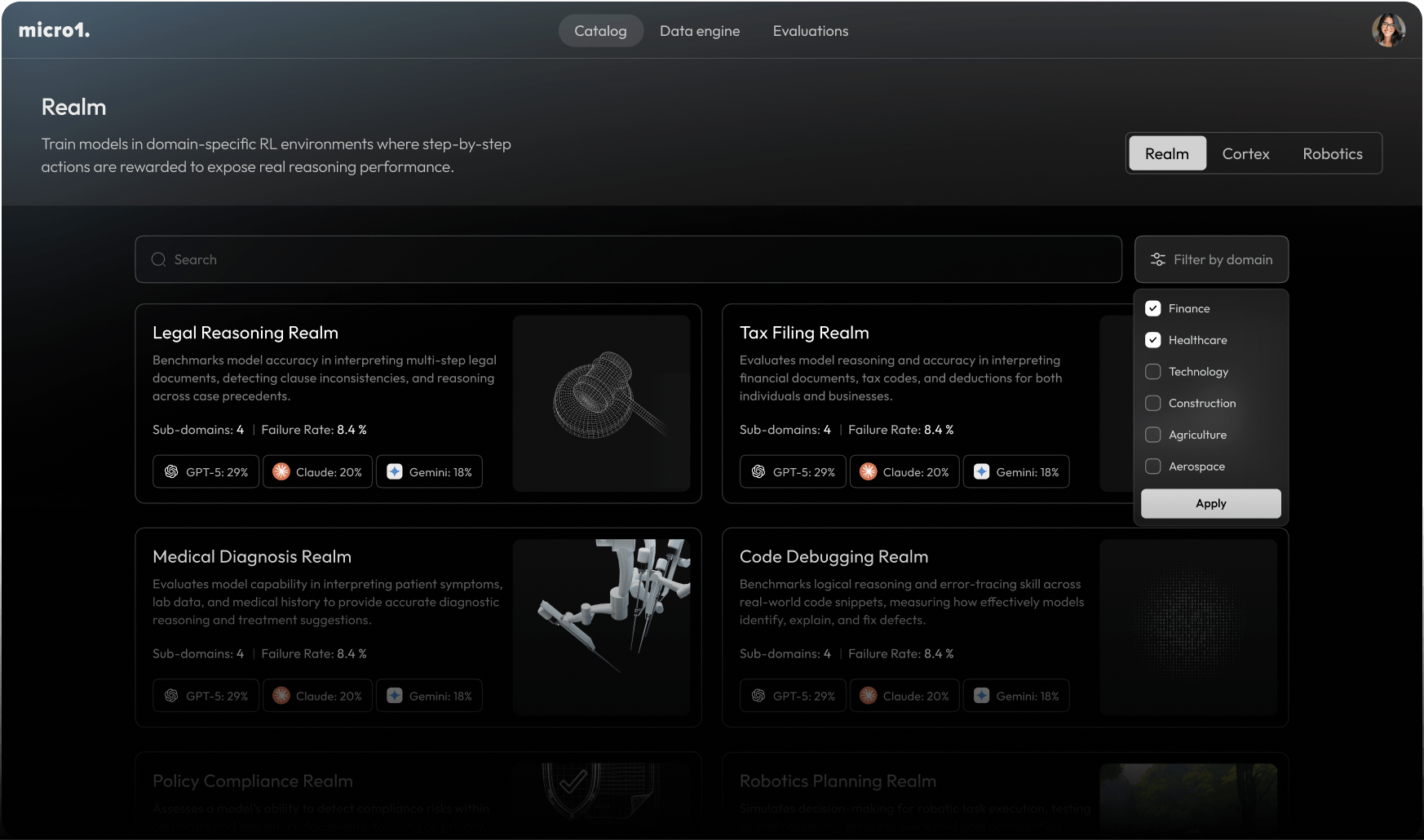
Task: Check the Aerospace domain checkbox
Action: tap(1153, 466)
